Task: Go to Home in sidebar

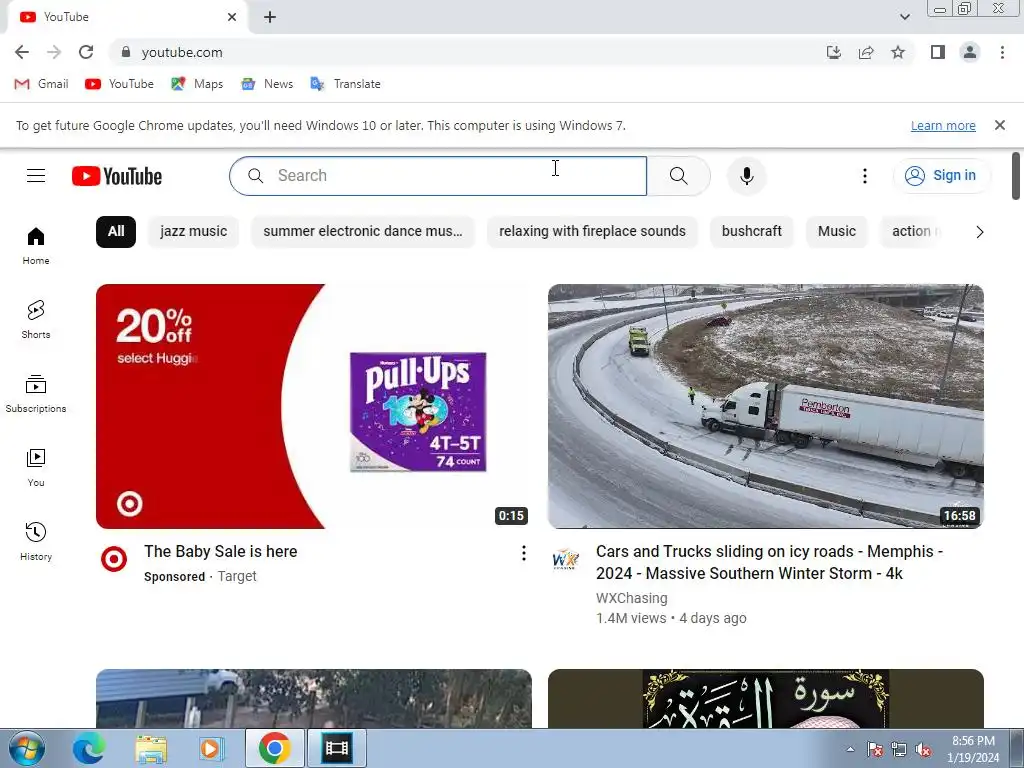Action: pyautogui.click(x=36, y=246)
